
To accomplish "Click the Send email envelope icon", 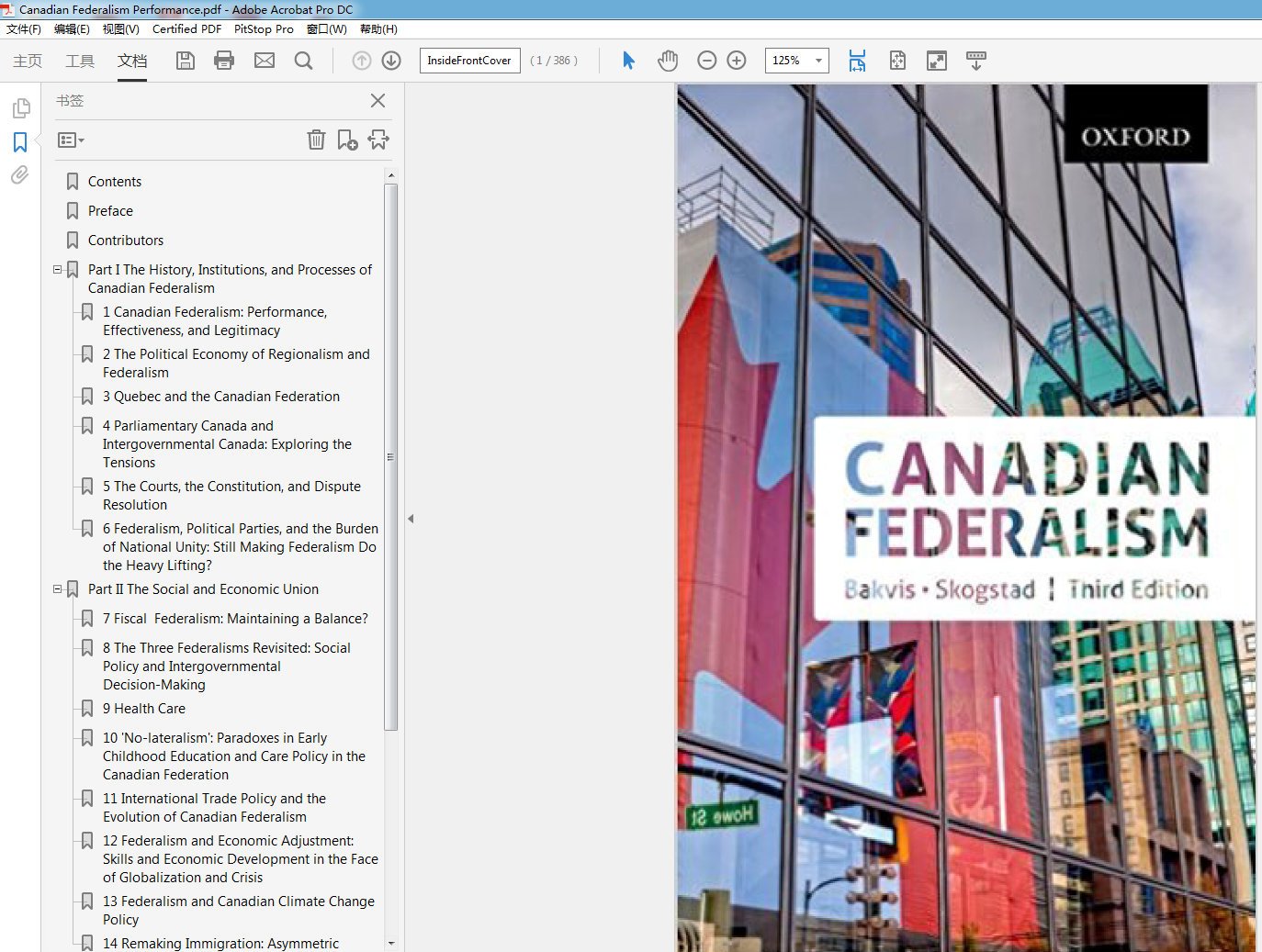I will [x=265, y=61].
